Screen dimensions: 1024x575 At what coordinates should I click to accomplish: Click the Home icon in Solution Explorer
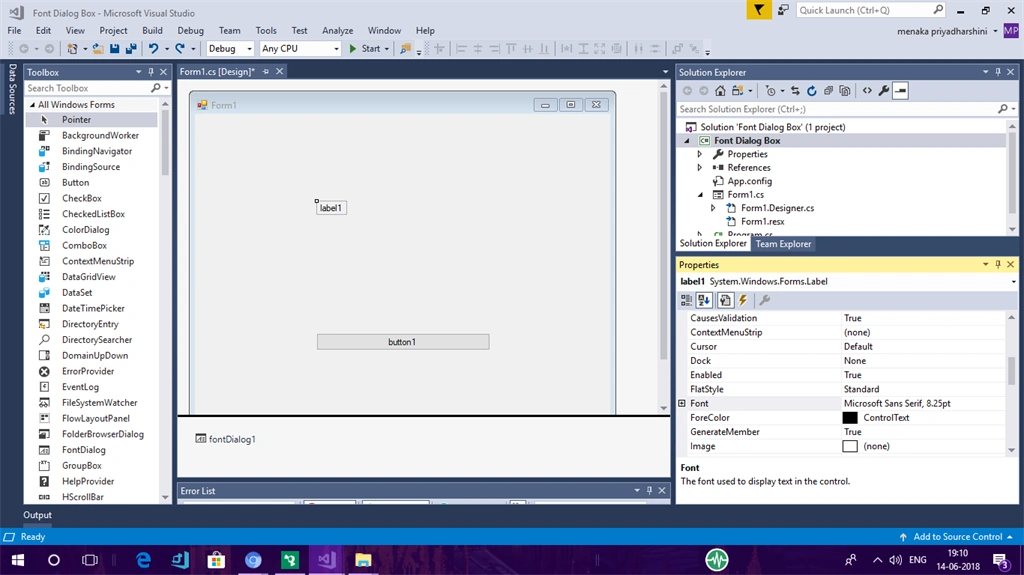(720, 91)
